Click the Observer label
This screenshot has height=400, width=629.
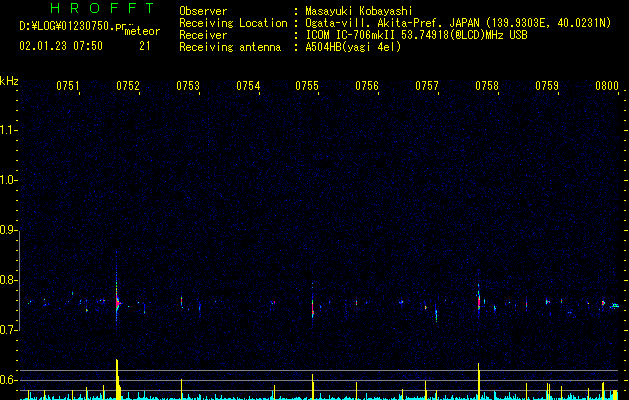[203, 11]
